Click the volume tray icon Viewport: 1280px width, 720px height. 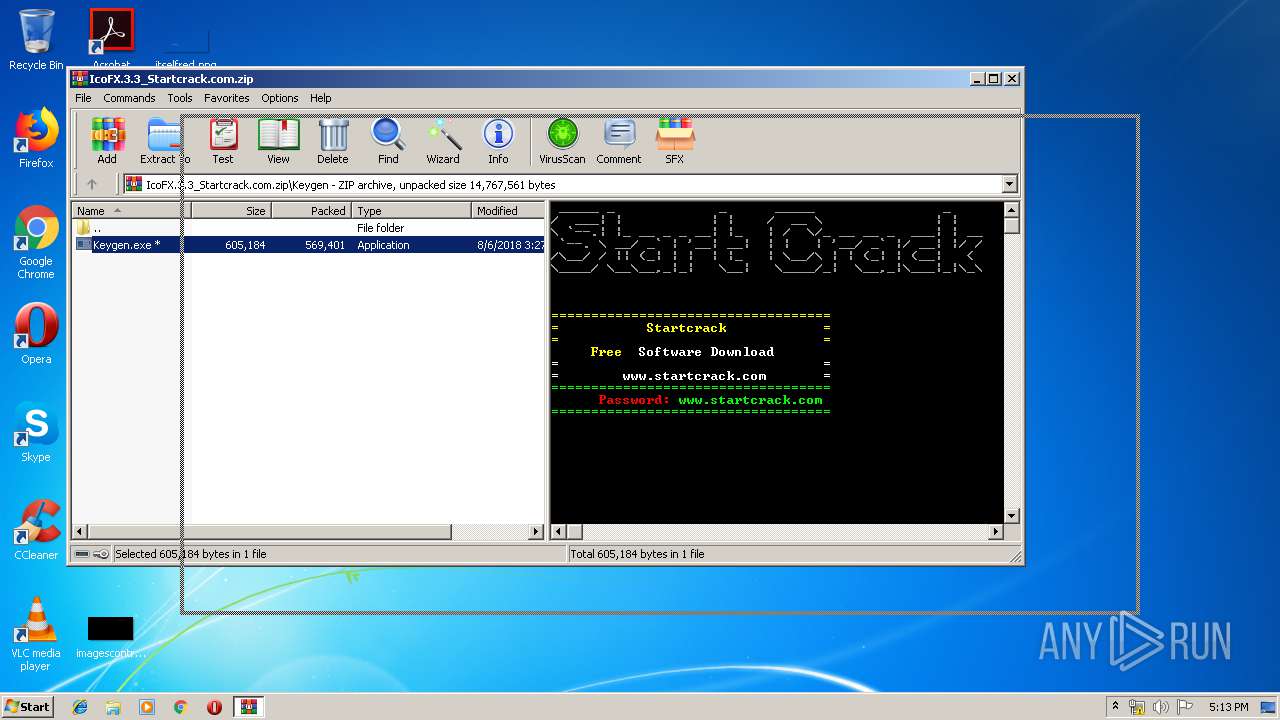tap(1161, 707)
